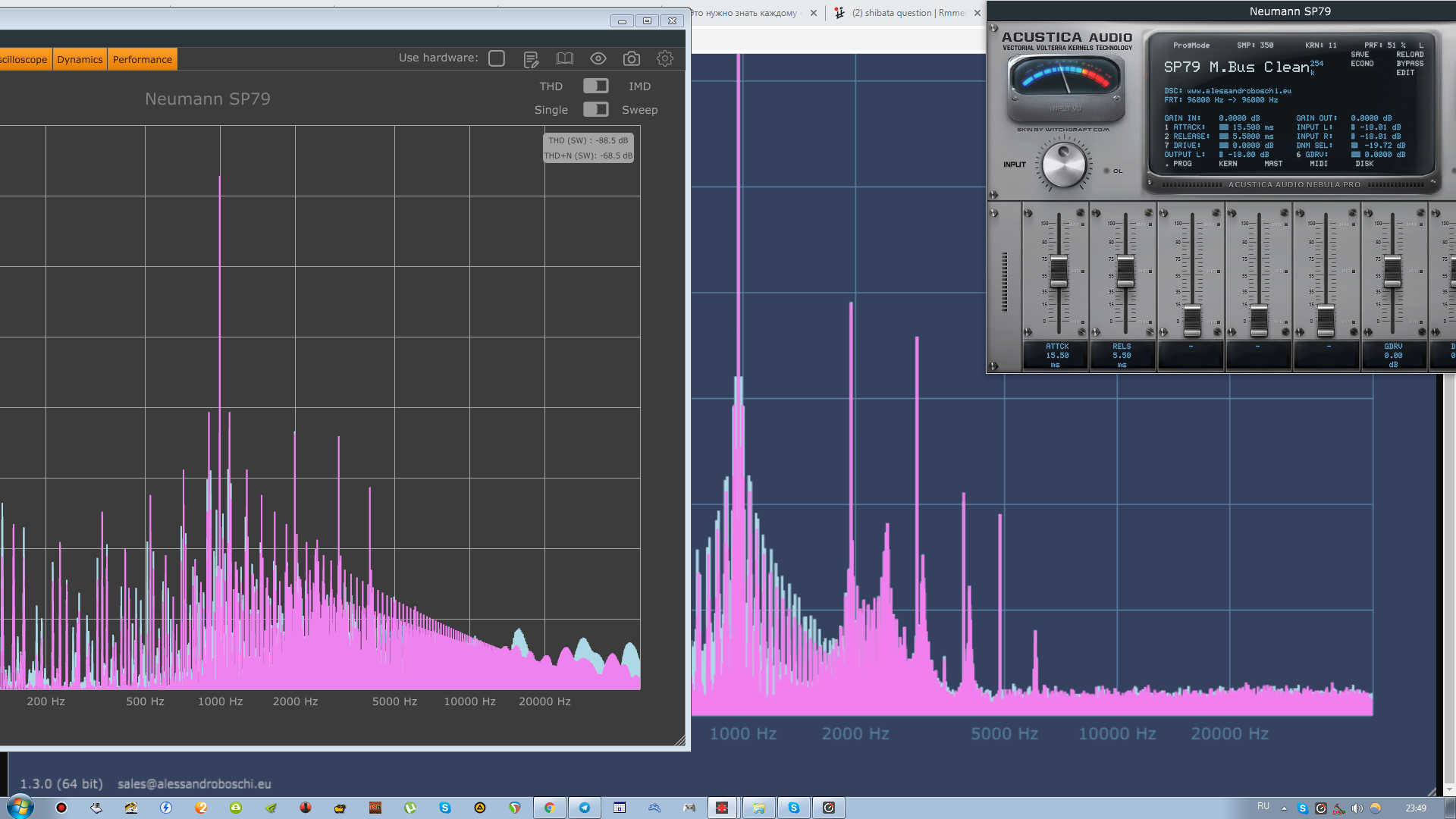
Task: Close the Russian-titled browser tab
Action: coord(814,13)
